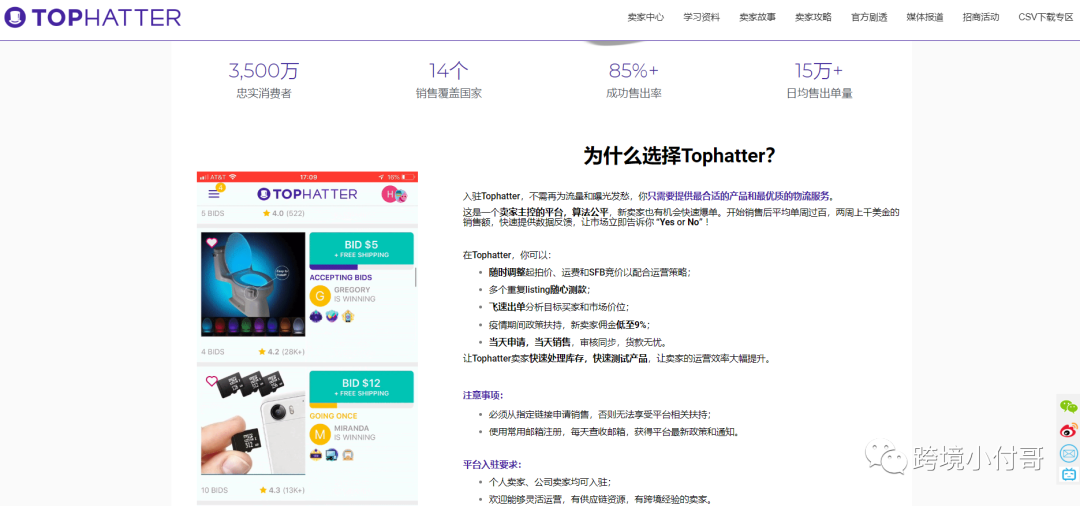Click the bullet 个人卖家、公司卖家均可入驻
The height and width of the screenshot is (506, 1080).
550,482
